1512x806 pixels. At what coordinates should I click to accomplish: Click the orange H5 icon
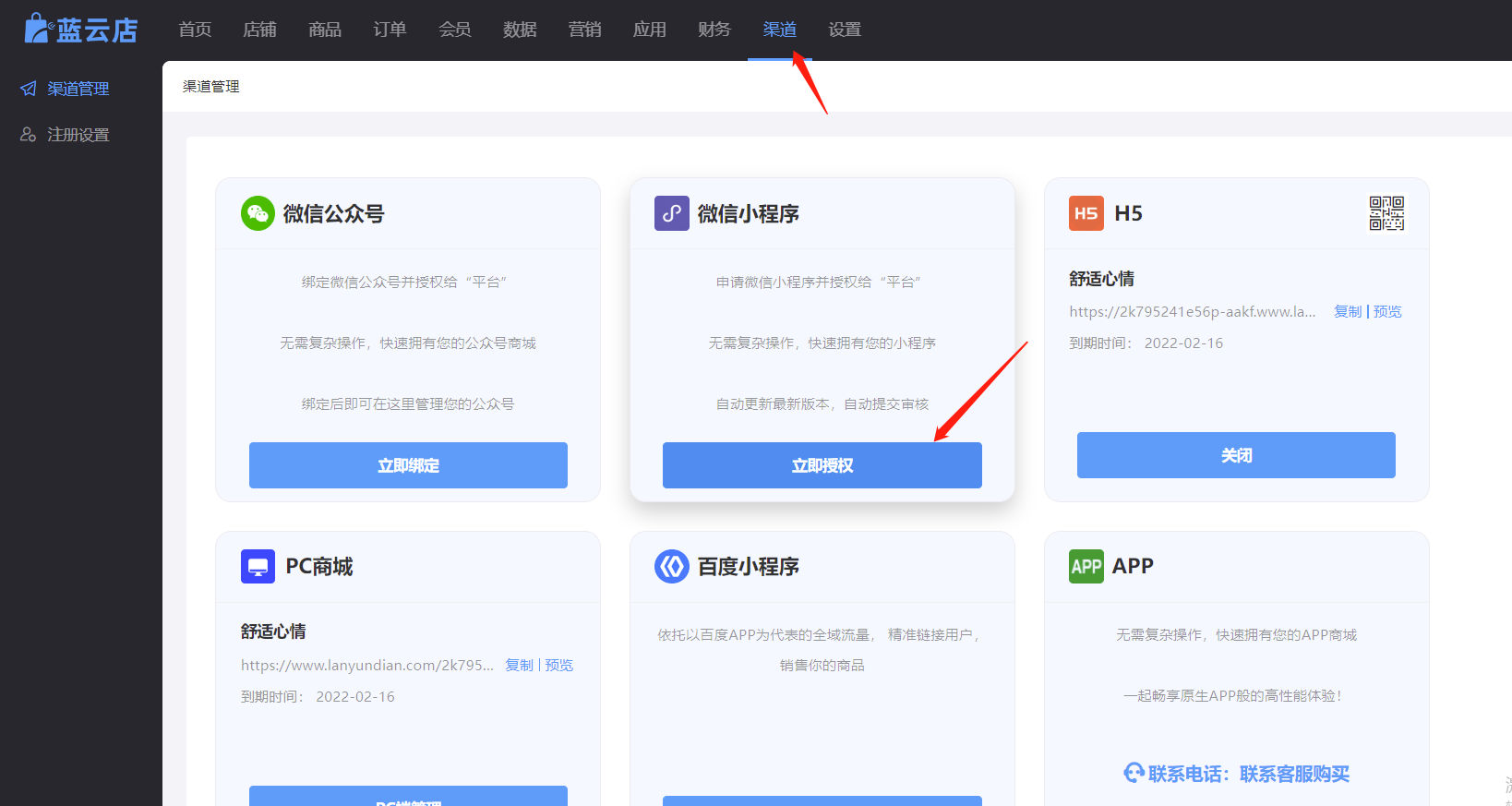[x=1086, y=213]
